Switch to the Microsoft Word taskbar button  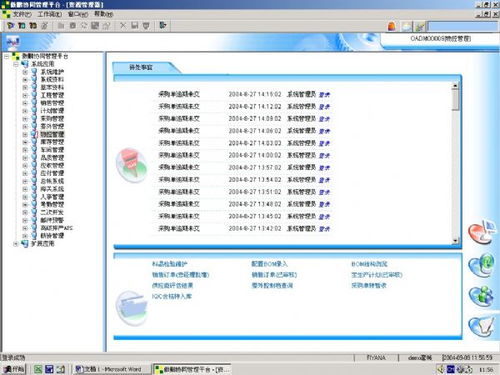click(x=109, y=369)
